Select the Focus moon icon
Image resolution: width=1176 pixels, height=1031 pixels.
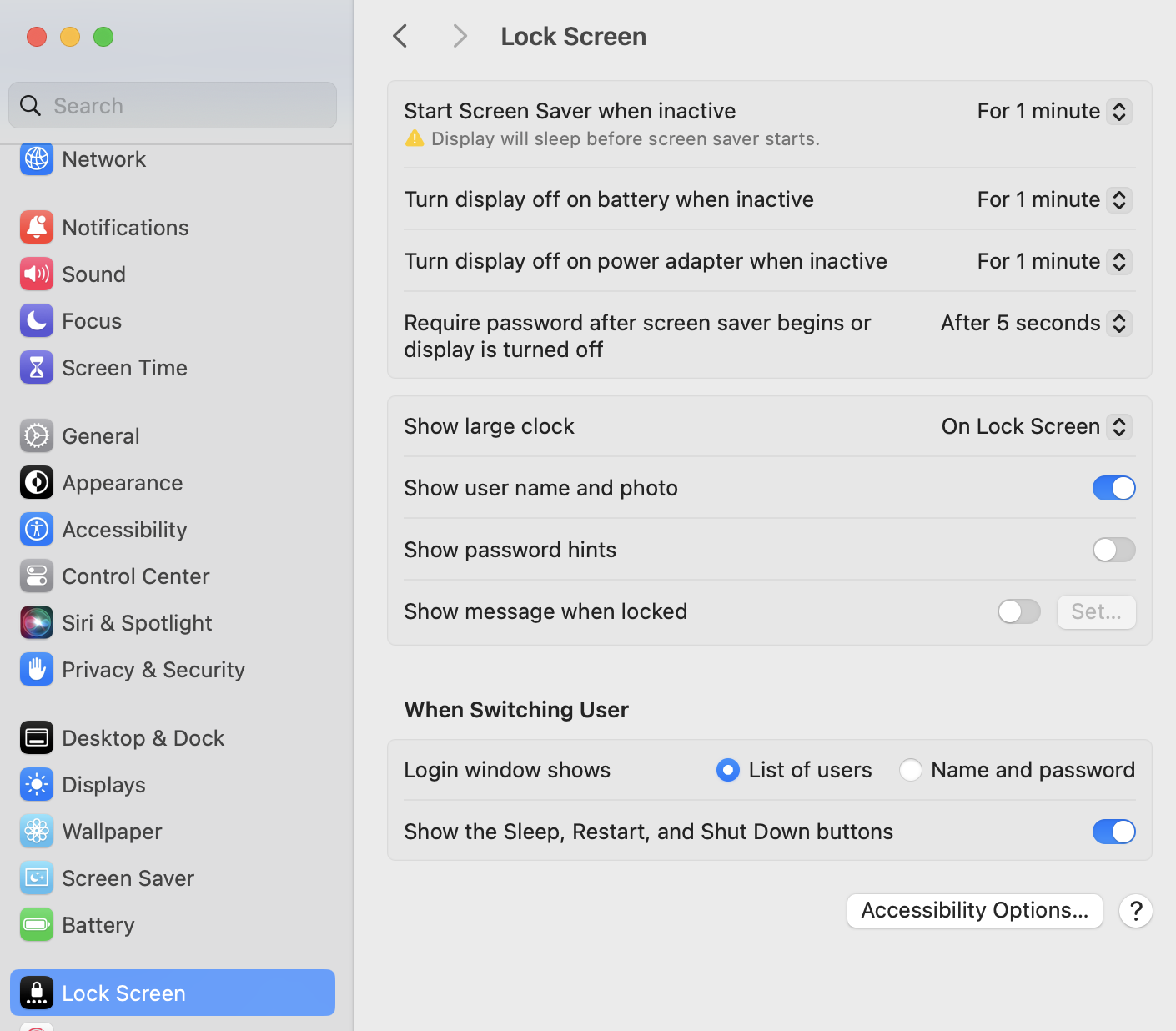pos(37,320)
